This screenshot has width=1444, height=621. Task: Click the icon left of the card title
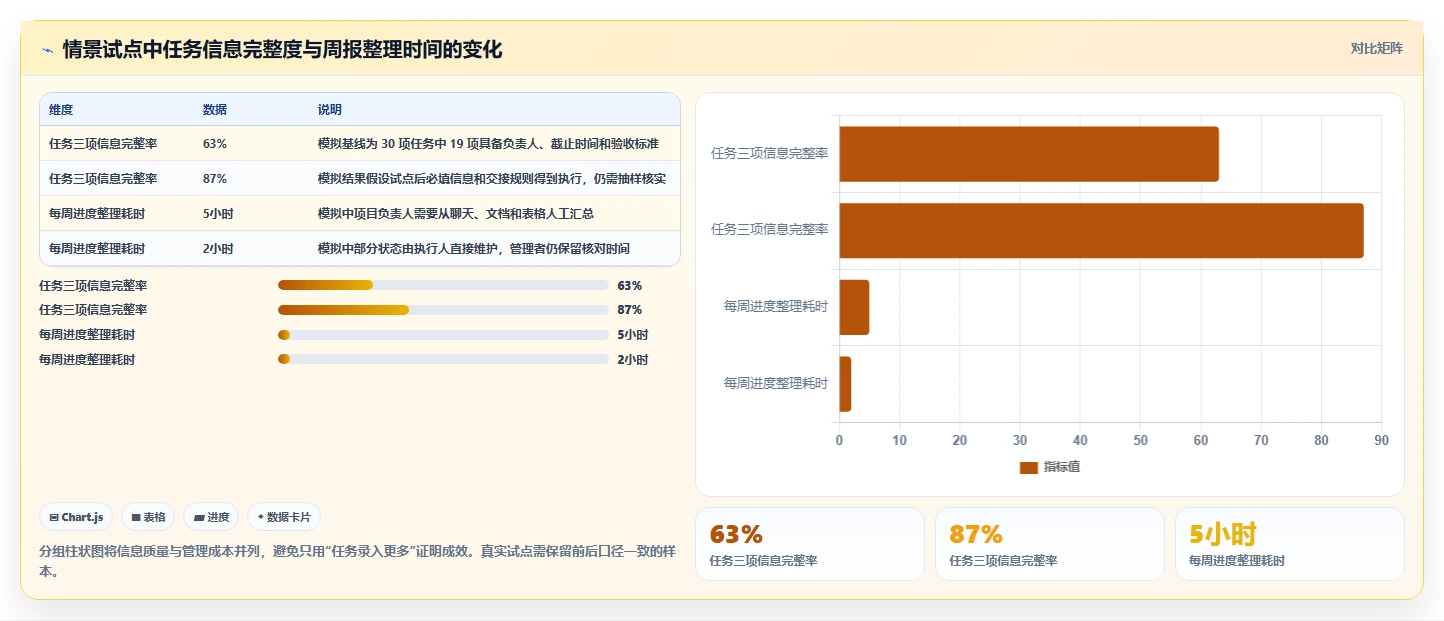click(x=47, y=50)
